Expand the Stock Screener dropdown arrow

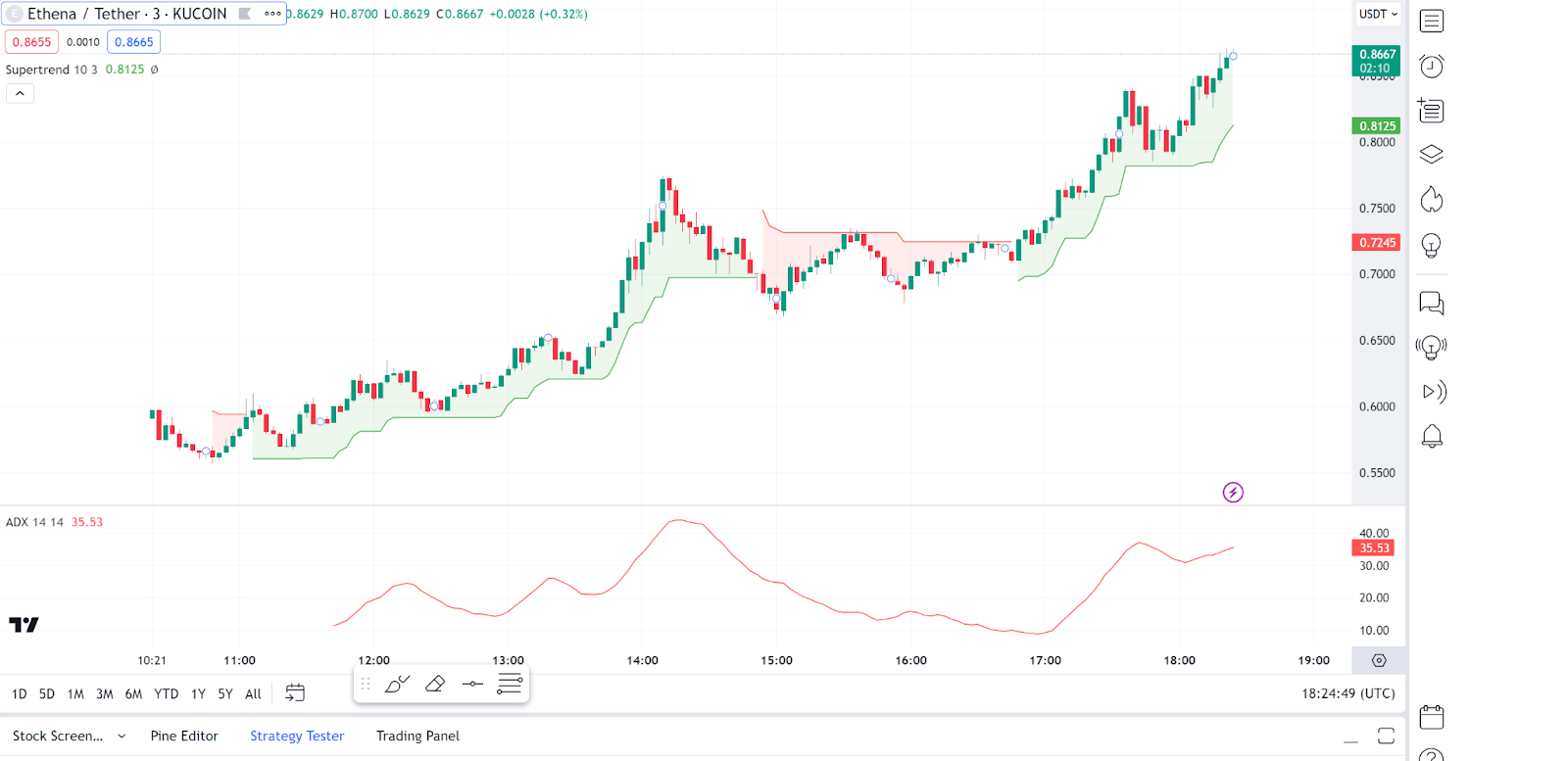(122, 737)
